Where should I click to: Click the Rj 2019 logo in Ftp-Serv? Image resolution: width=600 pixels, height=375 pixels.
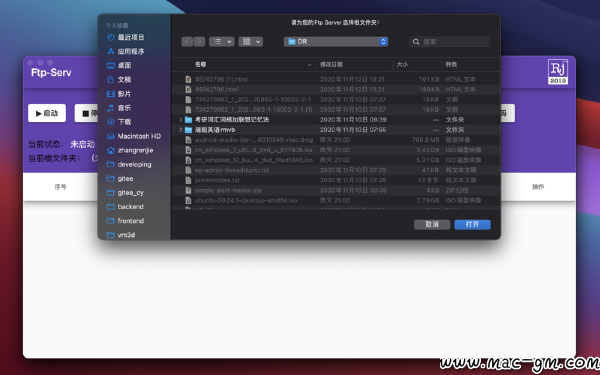(558, 72)
